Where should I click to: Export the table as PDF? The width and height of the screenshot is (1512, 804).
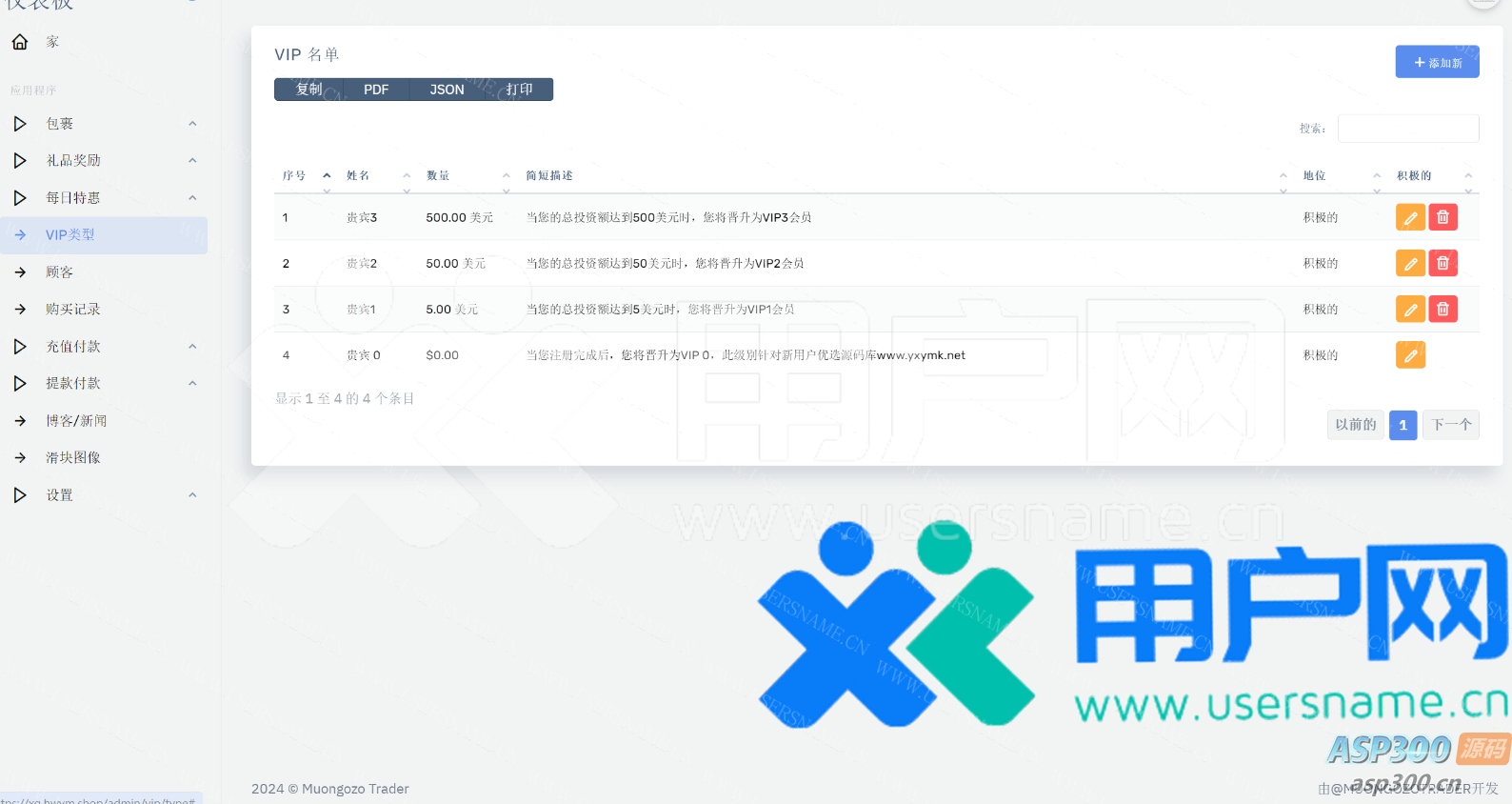376,90
